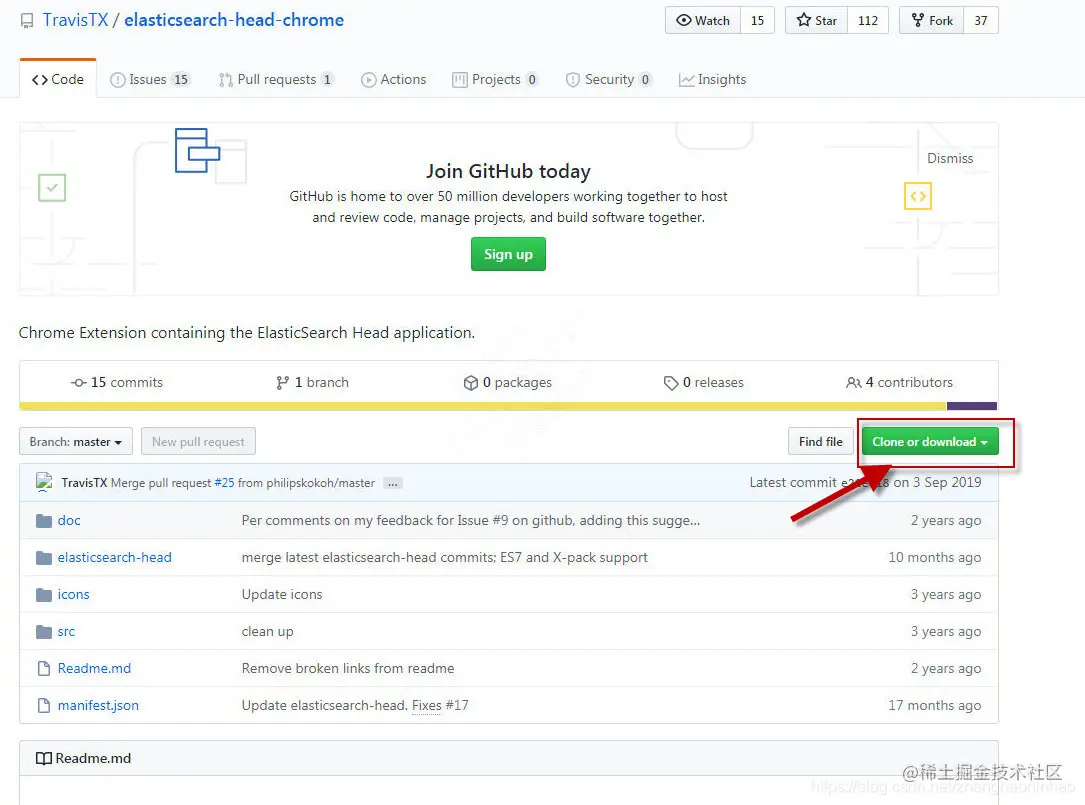The width and height of the screenshot is (1085, 805).
Task: Open the Readme.md file
Action: pos(94,669)
